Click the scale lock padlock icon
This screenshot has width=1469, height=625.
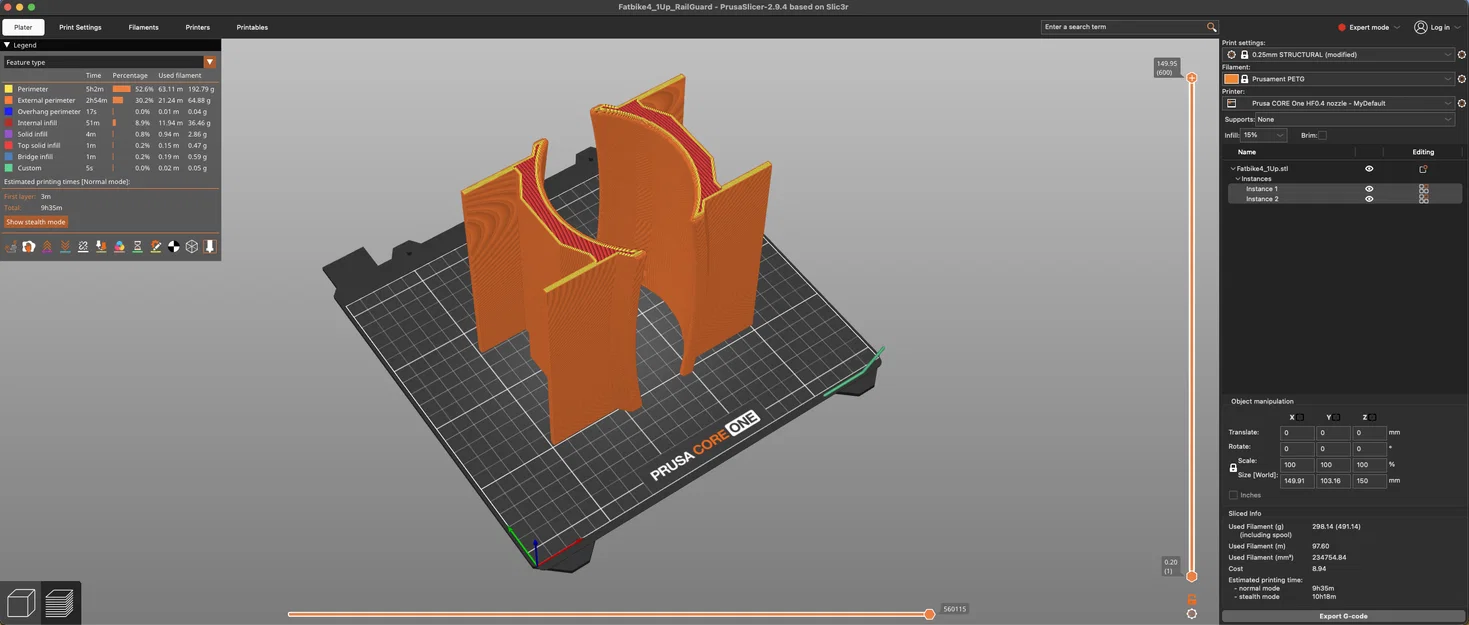pos(1233,468)
